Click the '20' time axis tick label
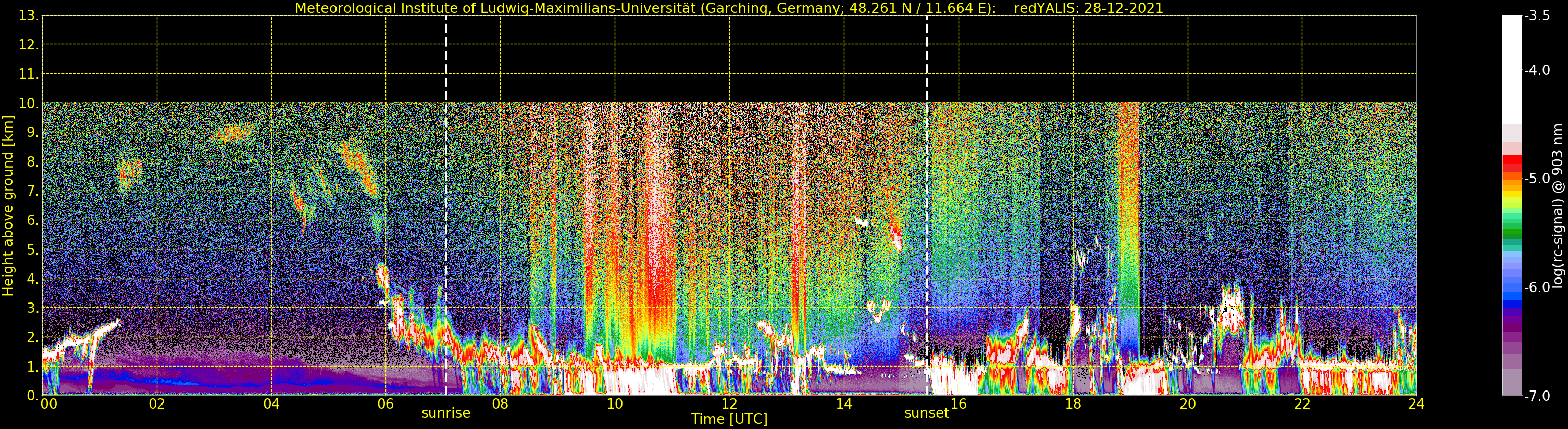 coord(1188,404)
